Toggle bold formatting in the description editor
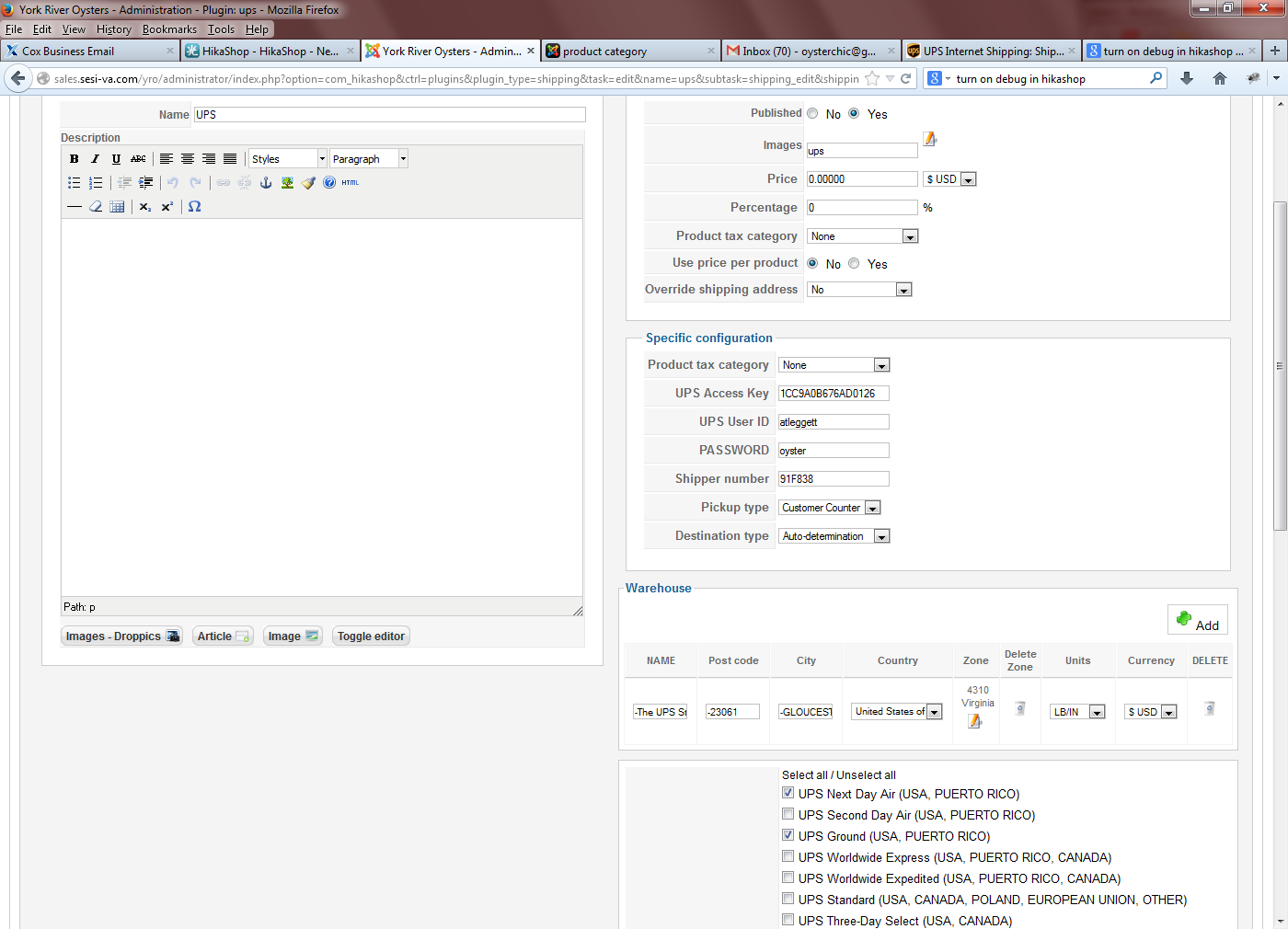Image resolution: width=1288 pixels, height=929 pixels. (x=75, y=159)
